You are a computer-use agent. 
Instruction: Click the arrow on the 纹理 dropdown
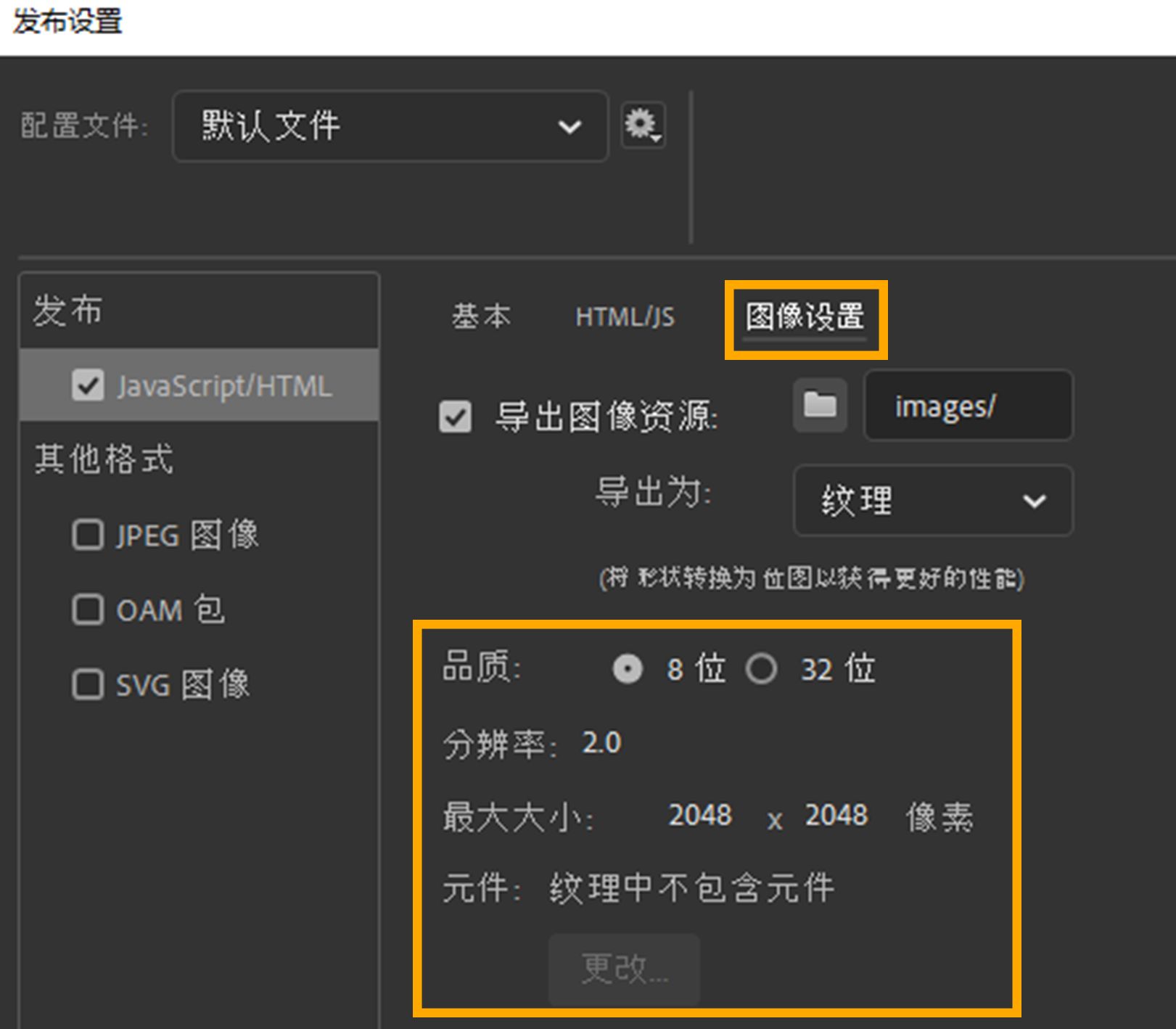coord(1036,500)
